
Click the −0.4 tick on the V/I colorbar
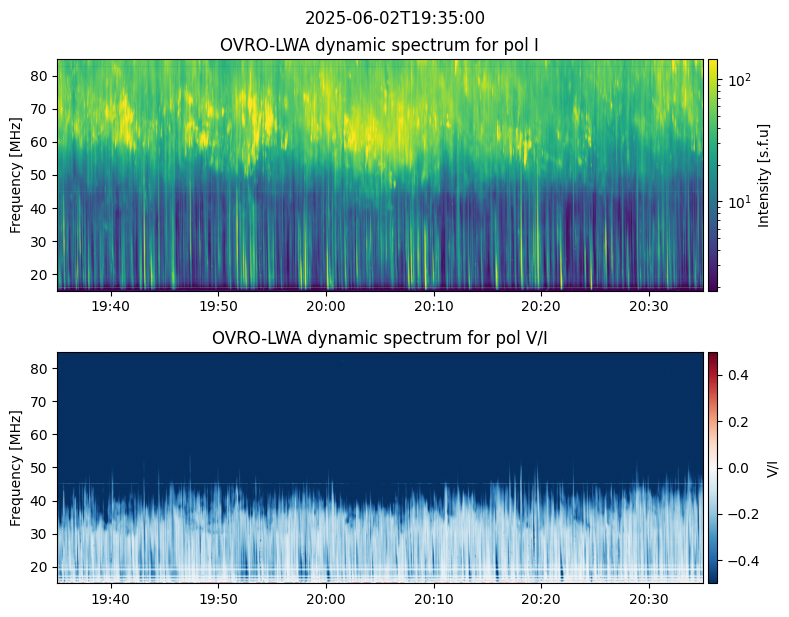741,560
